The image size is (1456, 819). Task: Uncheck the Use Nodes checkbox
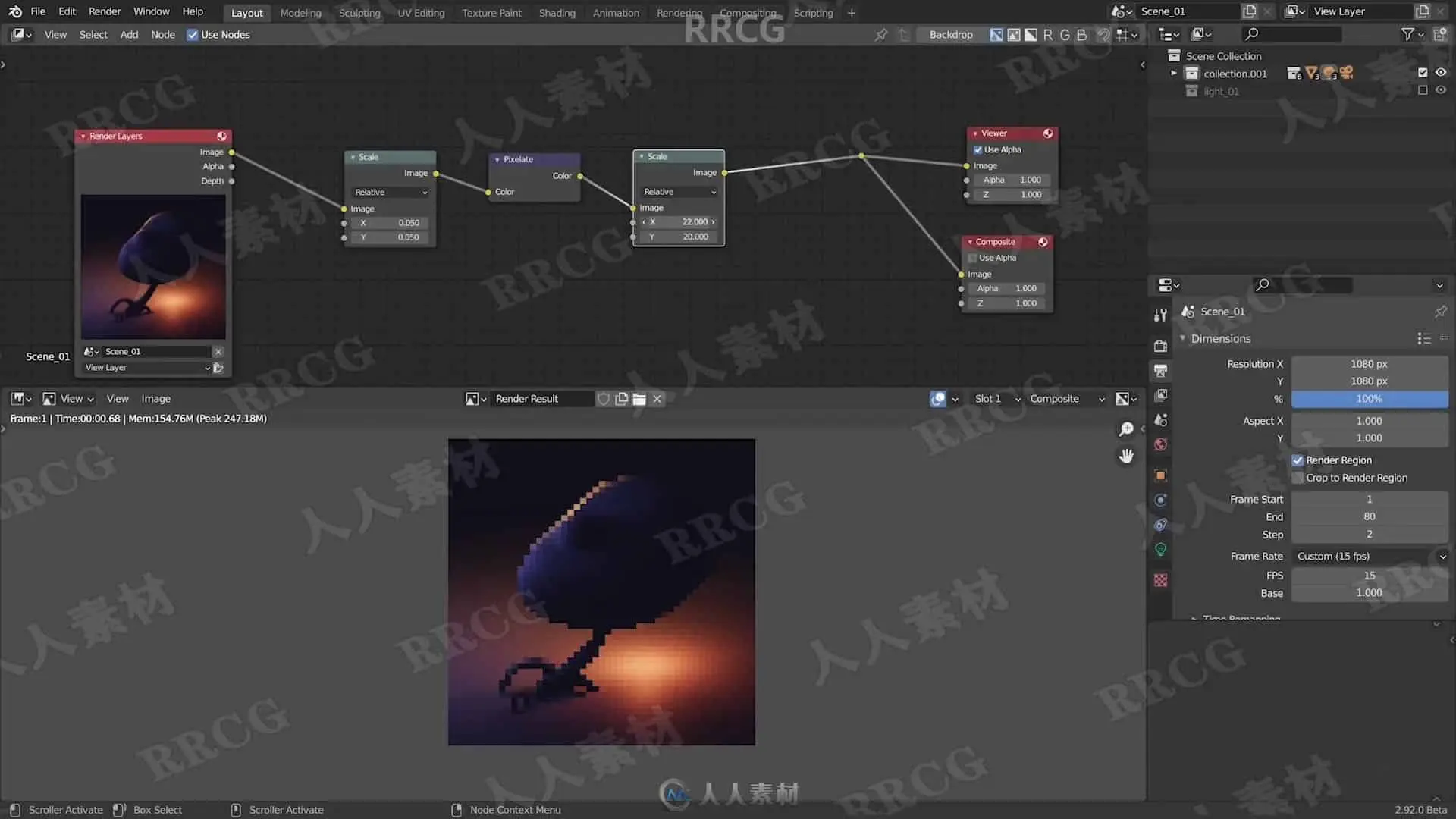coord(193,35)
